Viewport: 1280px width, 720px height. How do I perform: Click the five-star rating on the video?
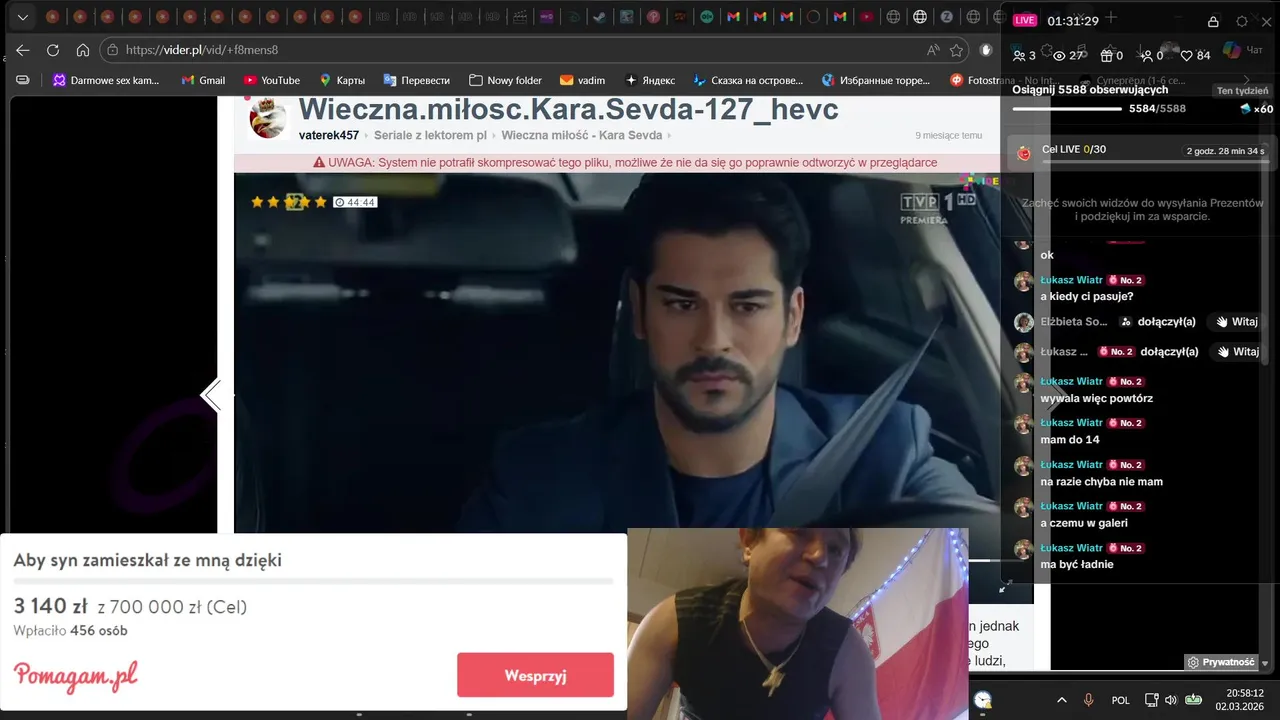coord(289,202)
